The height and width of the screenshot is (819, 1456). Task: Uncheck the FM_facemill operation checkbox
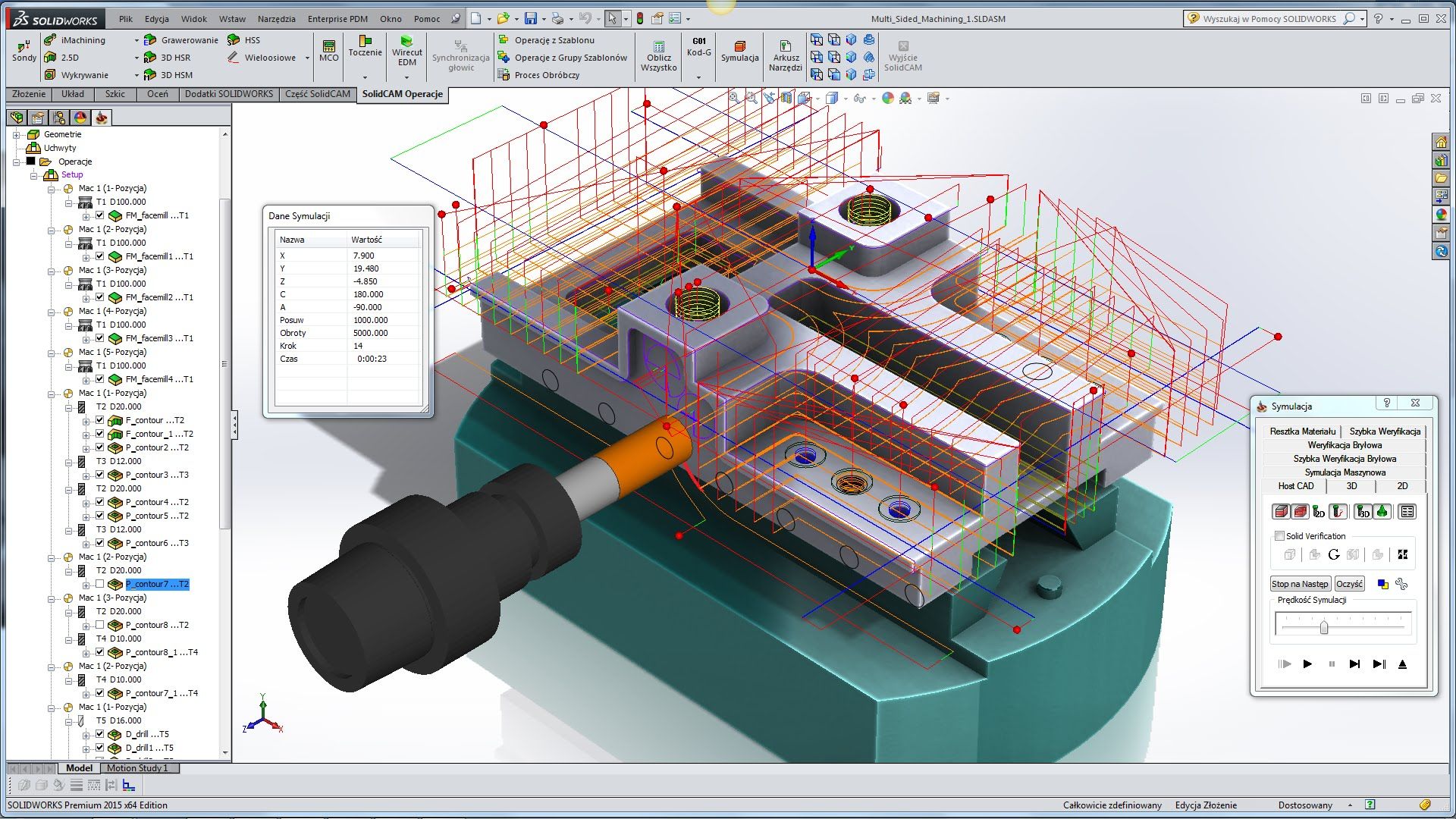click(x=99, y=215)
